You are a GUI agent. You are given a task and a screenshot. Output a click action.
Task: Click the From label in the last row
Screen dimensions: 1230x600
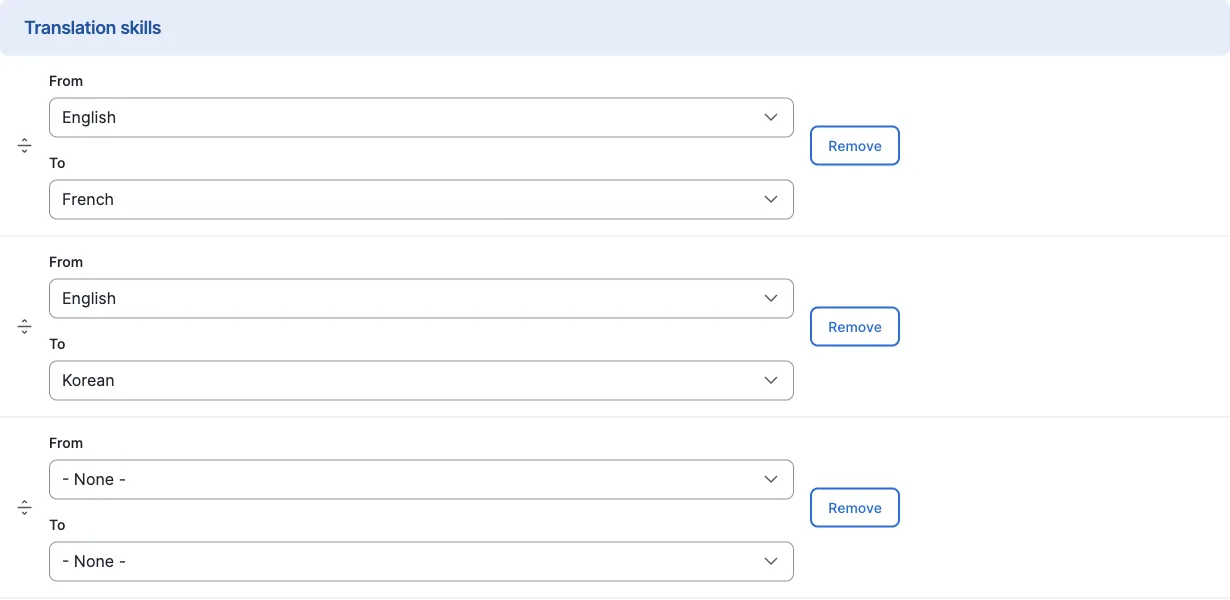pyautogui.click(x=66, y=443)
